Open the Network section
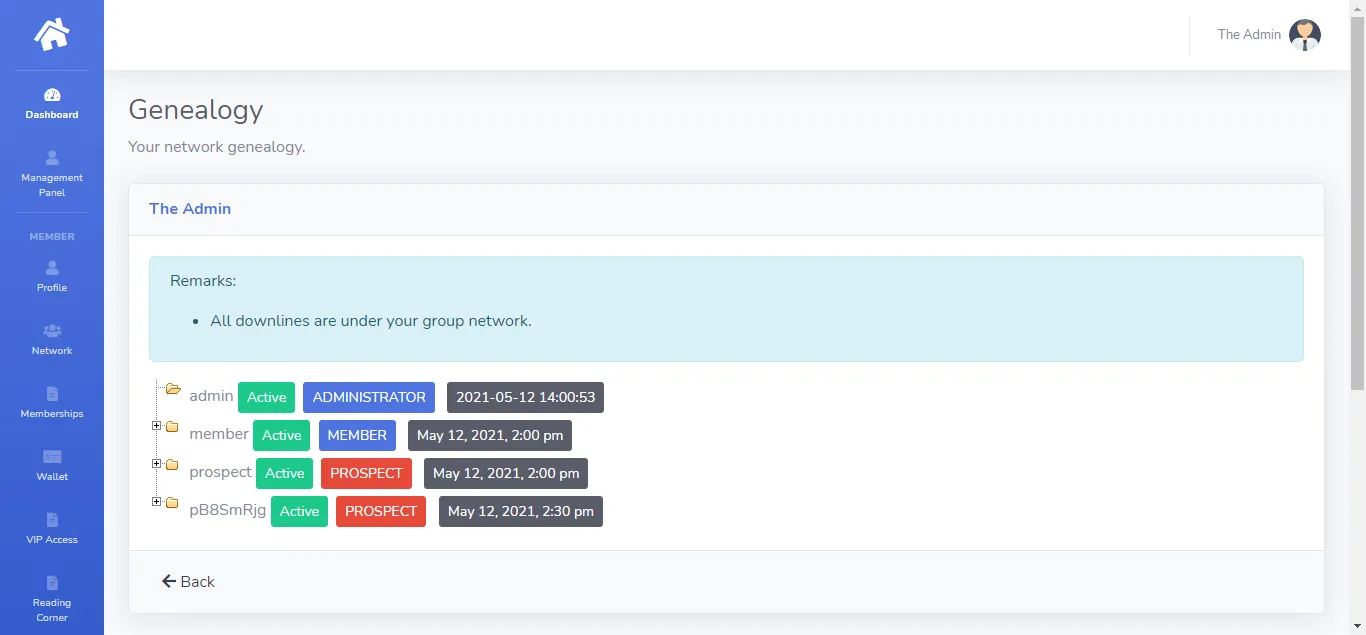Image resolution: width=1366 pixels, height=635 pixels. [52, 340]
